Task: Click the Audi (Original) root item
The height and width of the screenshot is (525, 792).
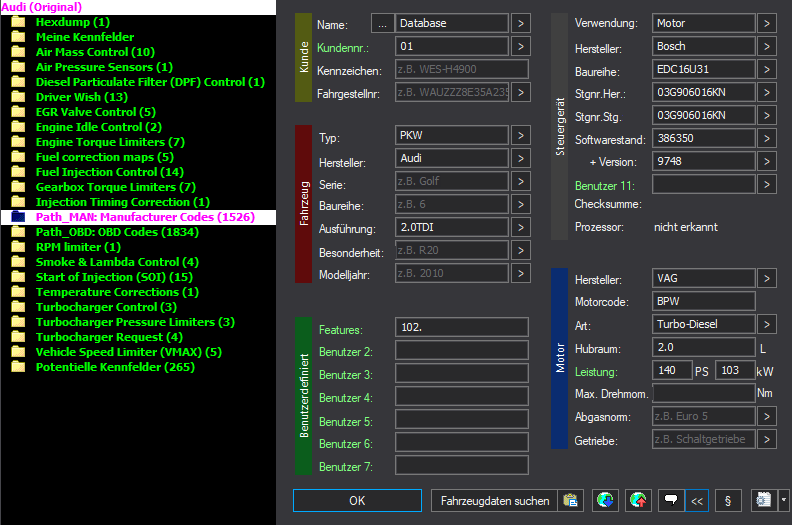Action: (41, 7)
